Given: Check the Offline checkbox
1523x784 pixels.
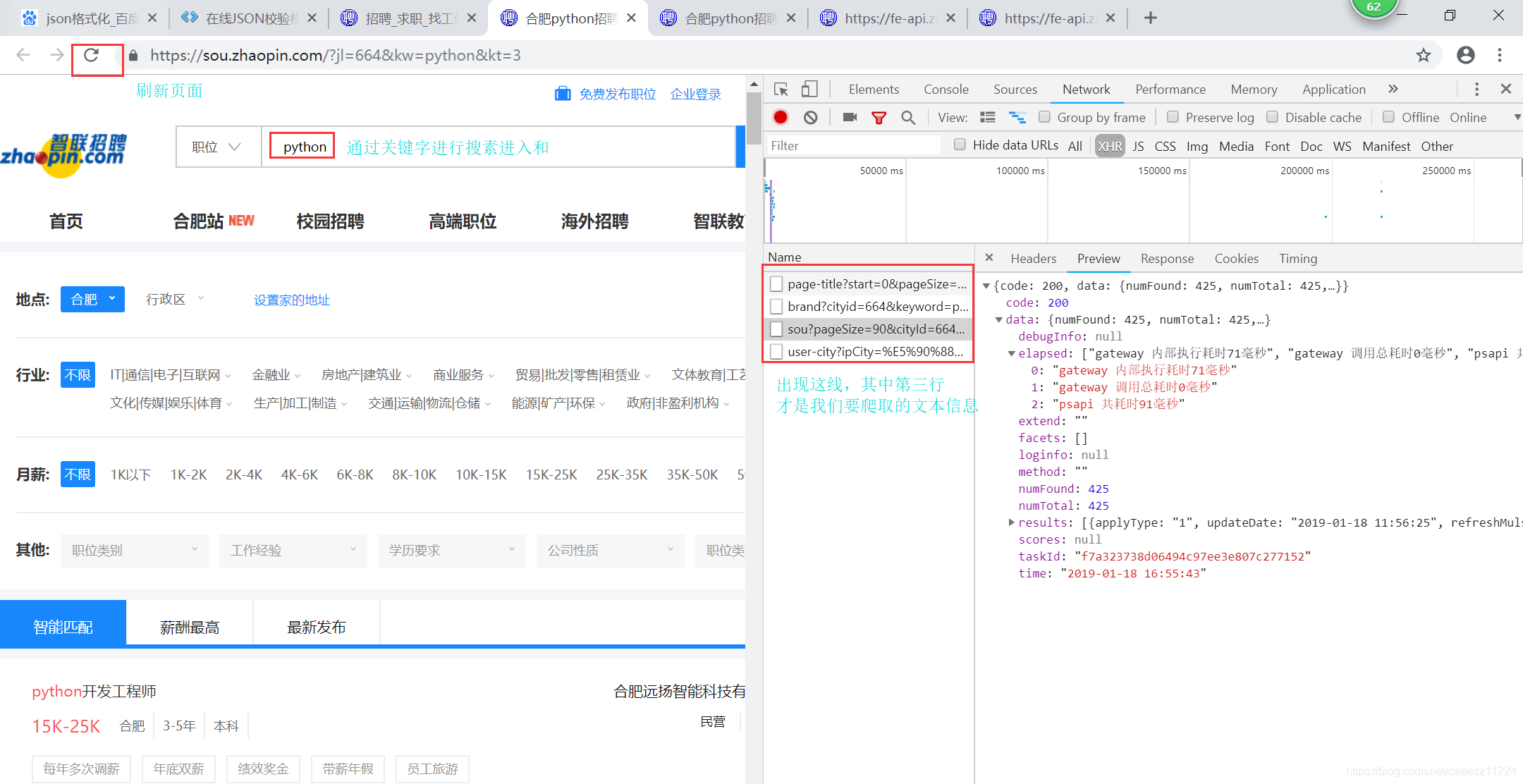Looking at the screenshot, I should coord(1388,117).
